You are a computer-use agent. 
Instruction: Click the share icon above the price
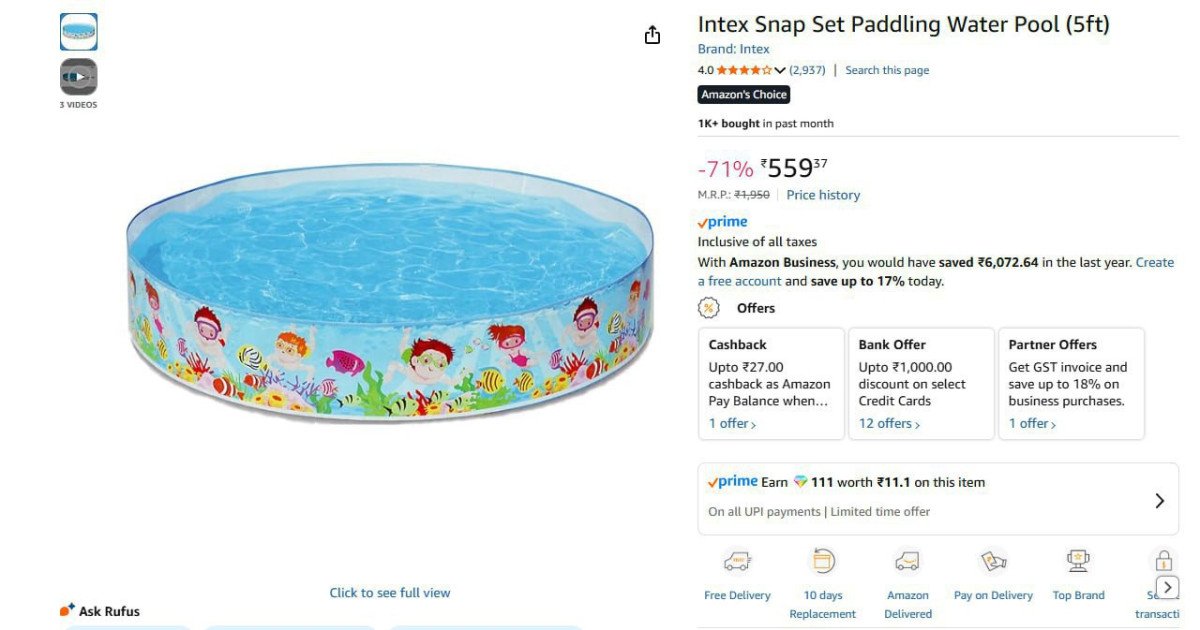click(x=652, y=34)
